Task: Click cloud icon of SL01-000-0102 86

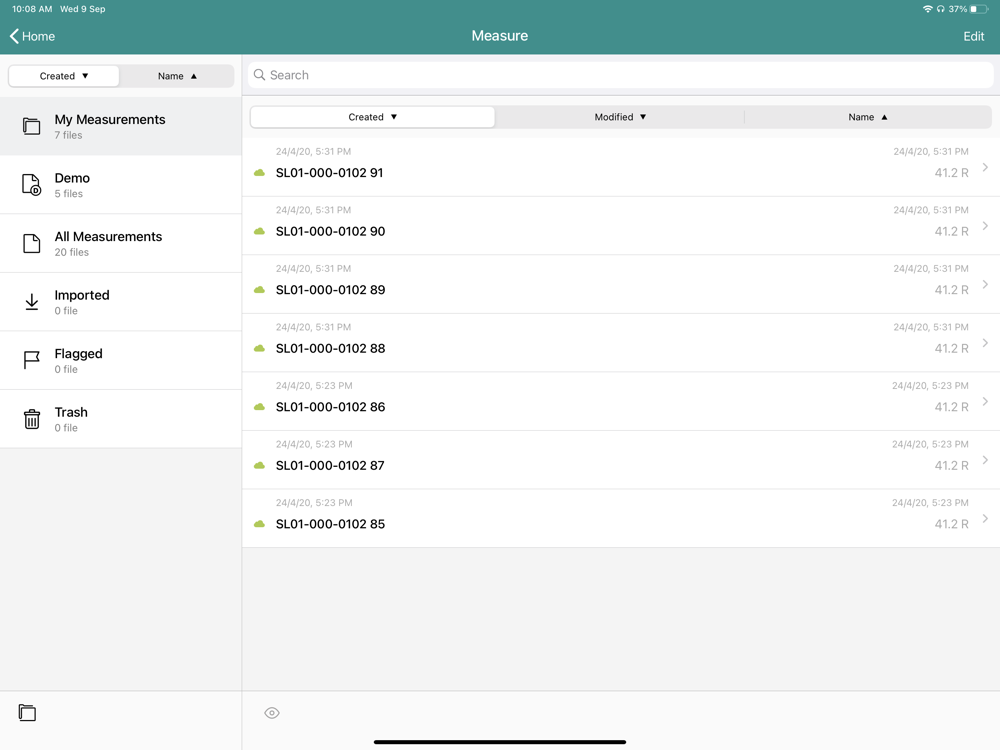Action: (260, 407)
